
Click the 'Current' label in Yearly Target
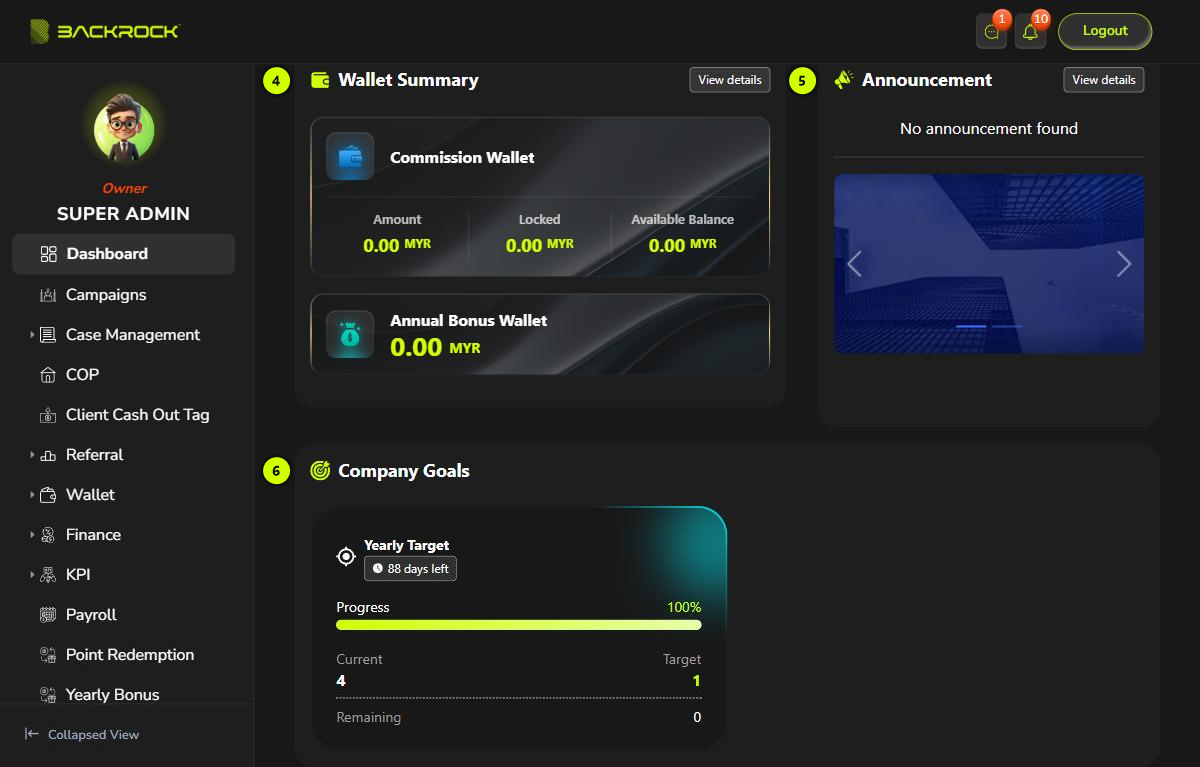[x=359, y=659]
